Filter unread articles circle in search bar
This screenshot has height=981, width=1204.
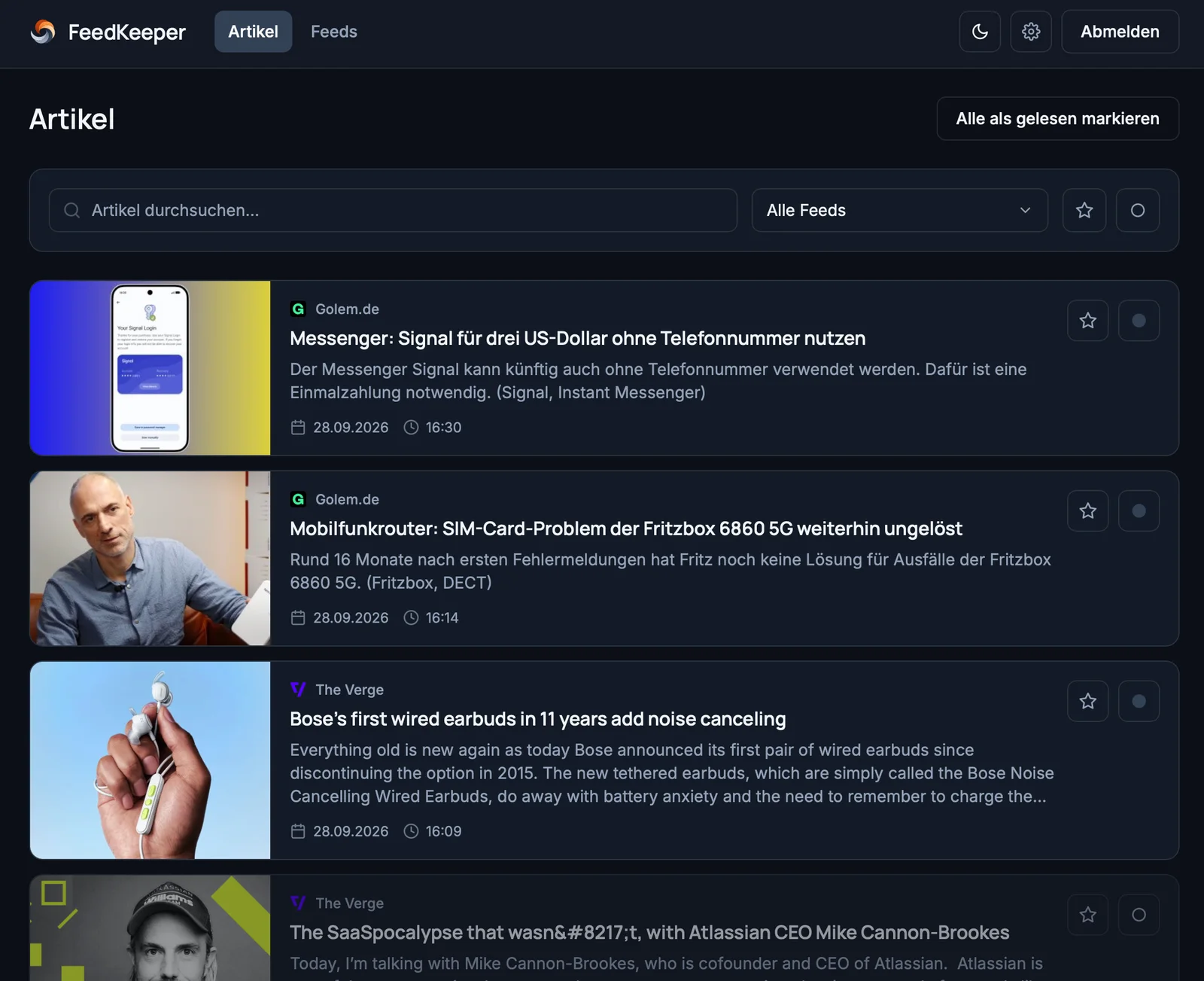1138,210
